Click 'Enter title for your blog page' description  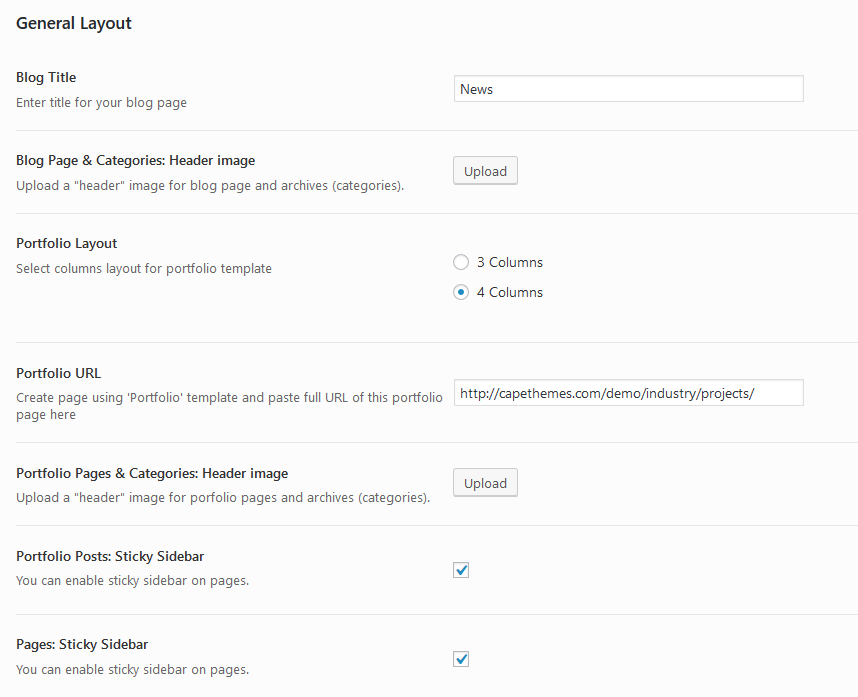coord(101,102)
